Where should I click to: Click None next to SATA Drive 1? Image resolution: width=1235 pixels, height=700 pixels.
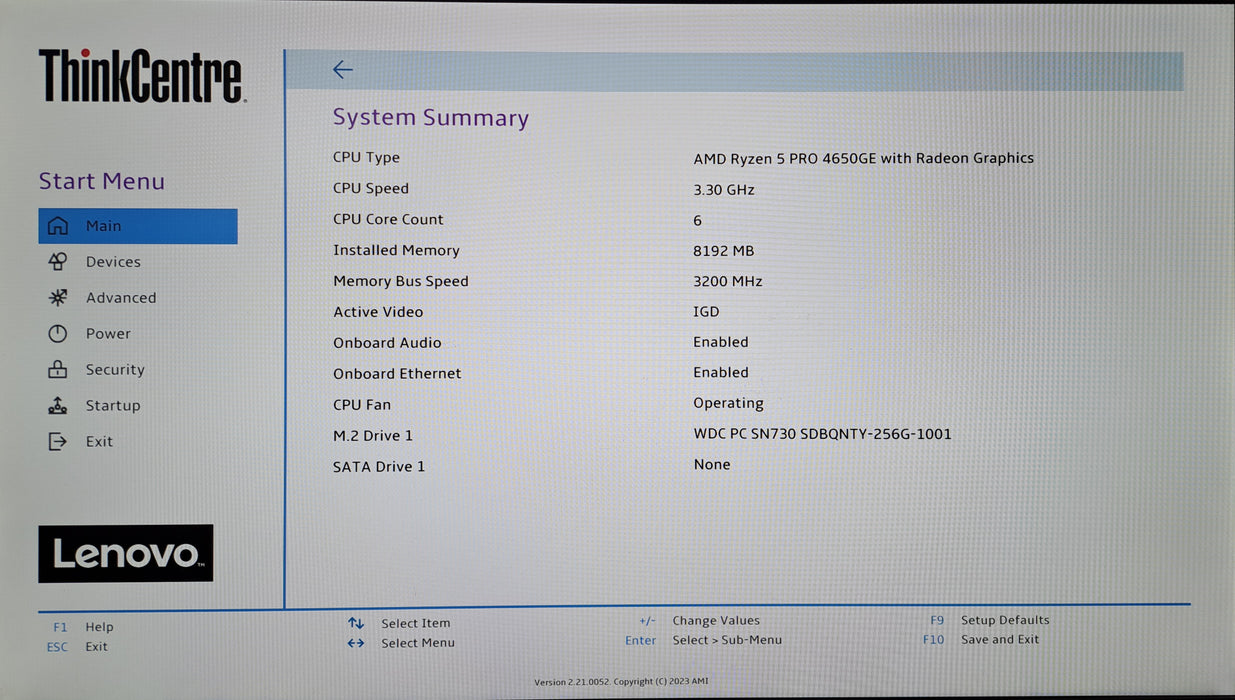[712, 465]
